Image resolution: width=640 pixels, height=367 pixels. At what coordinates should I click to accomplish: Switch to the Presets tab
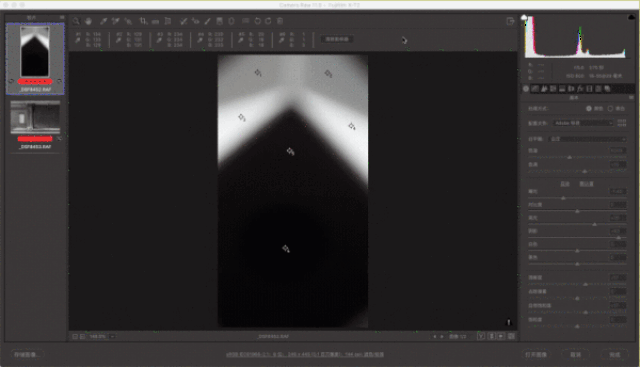point(598,89)
